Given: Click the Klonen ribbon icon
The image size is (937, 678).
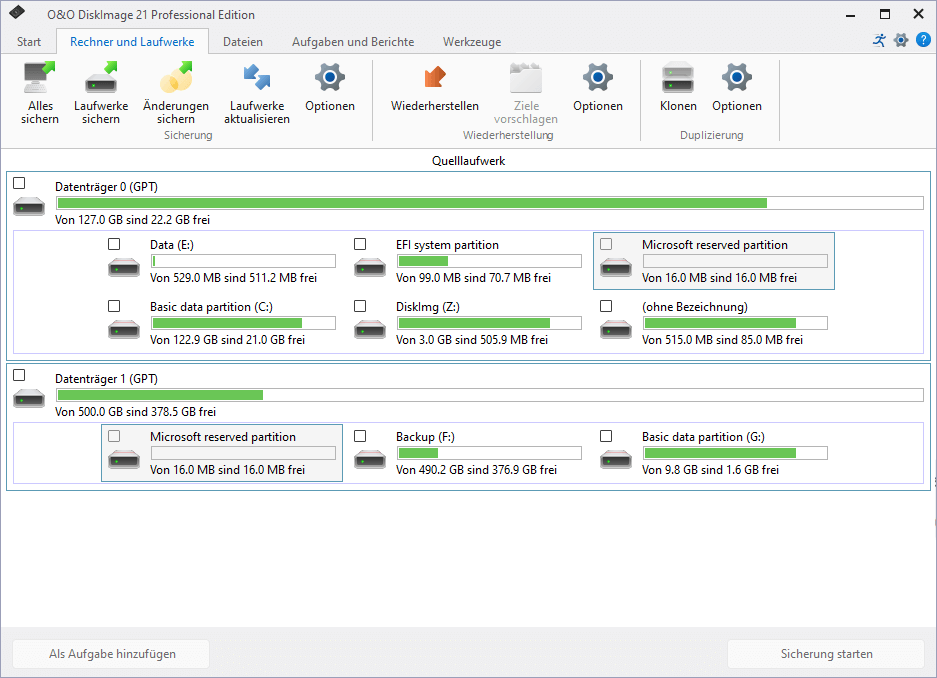Looking at the screenshot, I should coord(678,78).
